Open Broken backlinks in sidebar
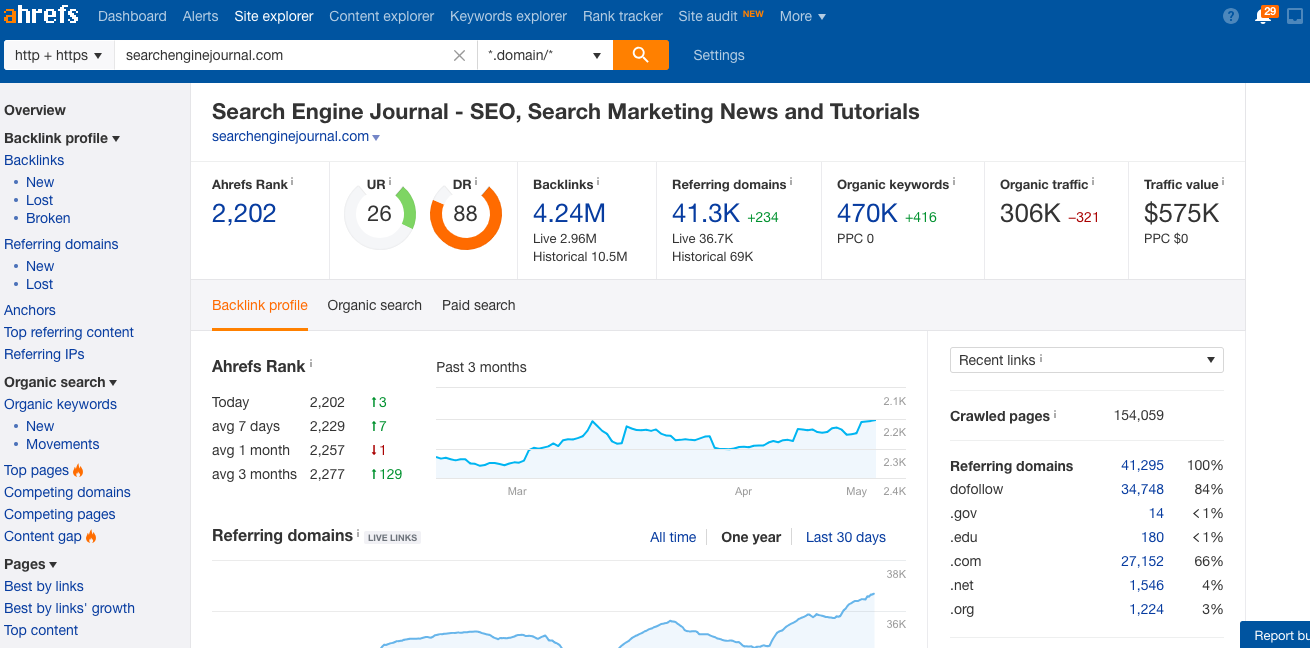The height and width of the screenshot is (648, 1310). tap(48, 218)
